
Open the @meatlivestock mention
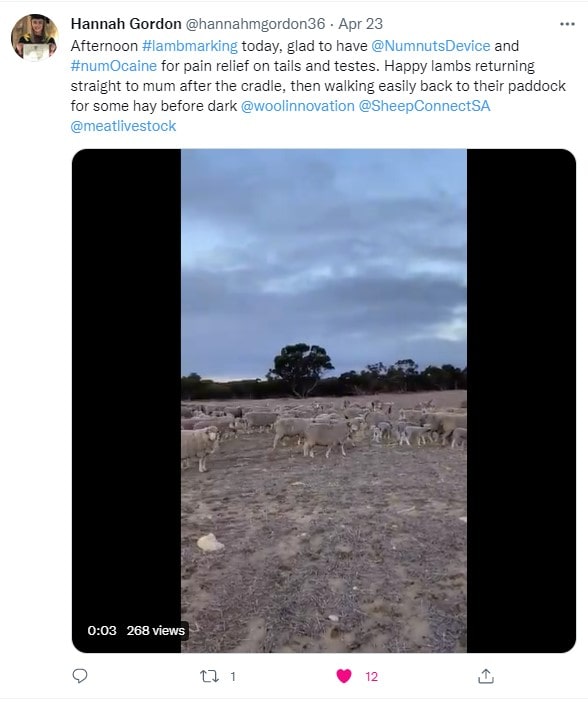tap(123, 126)
